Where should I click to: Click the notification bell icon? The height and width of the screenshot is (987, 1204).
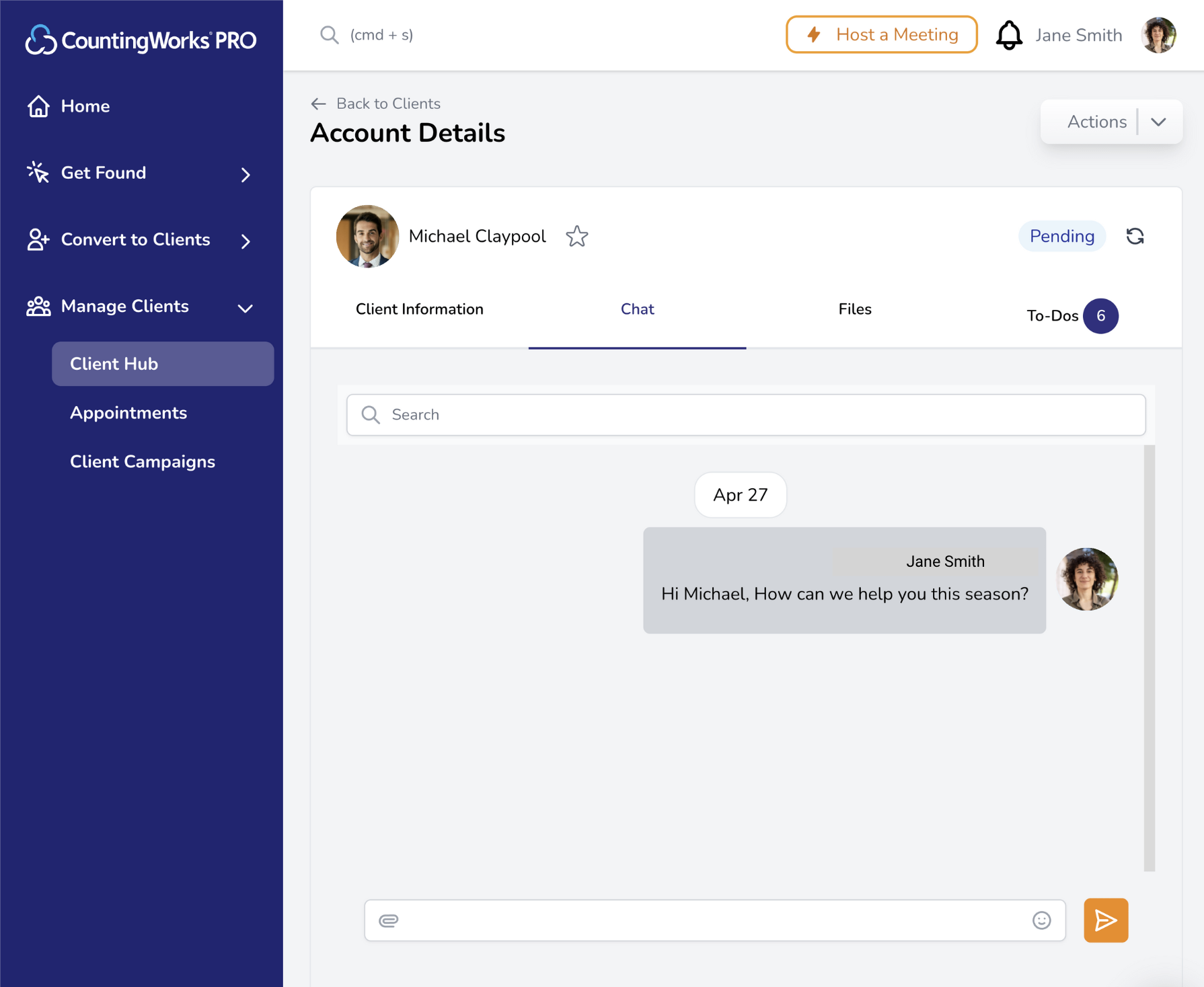click(1008, 35)
